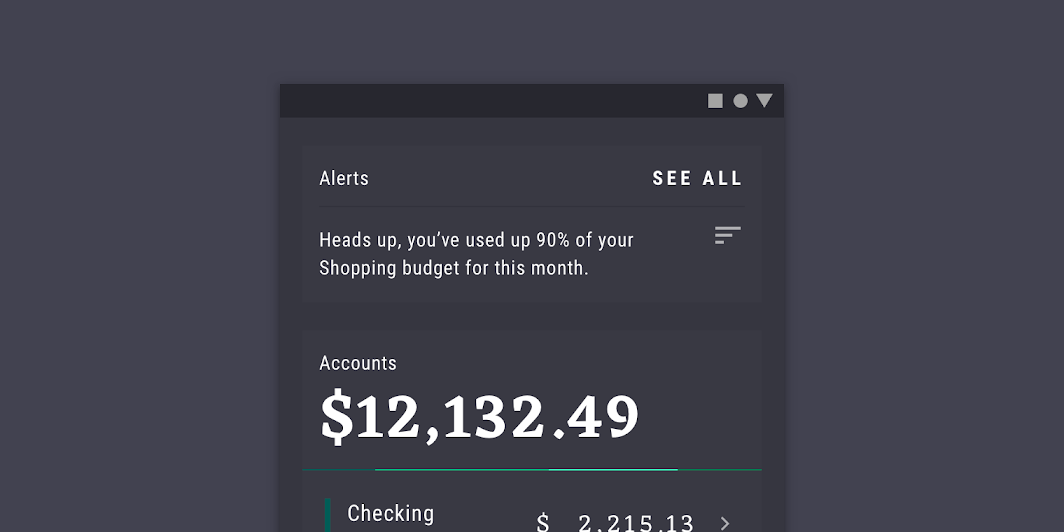
Task: Select the light teal accounts bar segment
Action: tap(613, 470)
